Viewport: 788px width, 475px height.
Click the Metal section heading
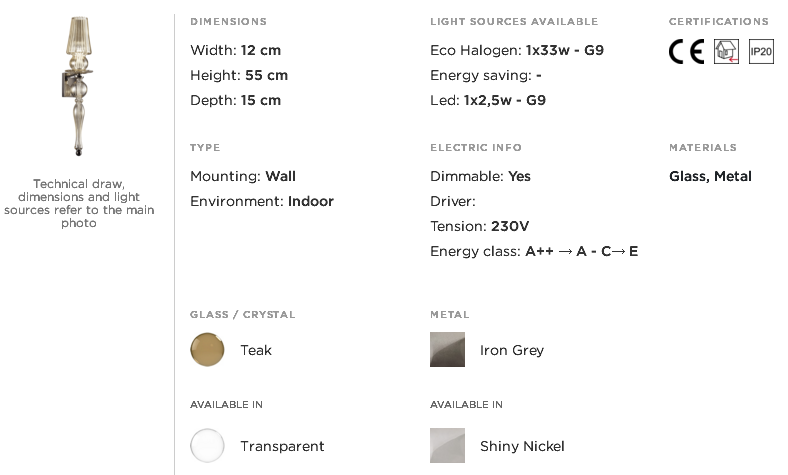click(x=449, y=315)
